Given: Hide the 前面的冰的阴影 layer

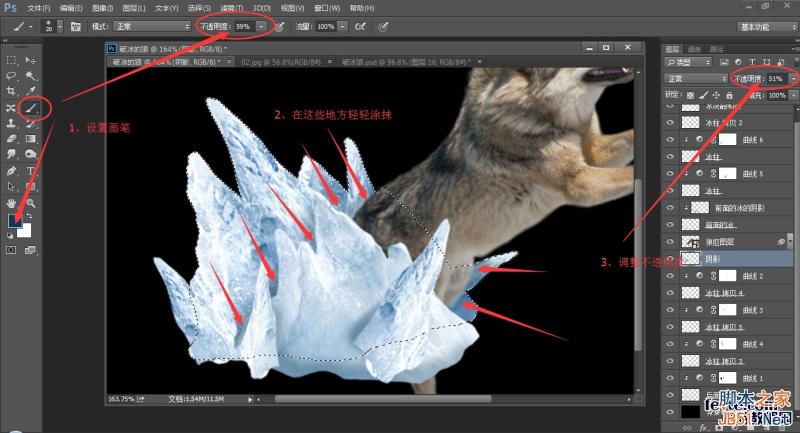Looking at the screenshot, I should point(670,208).
